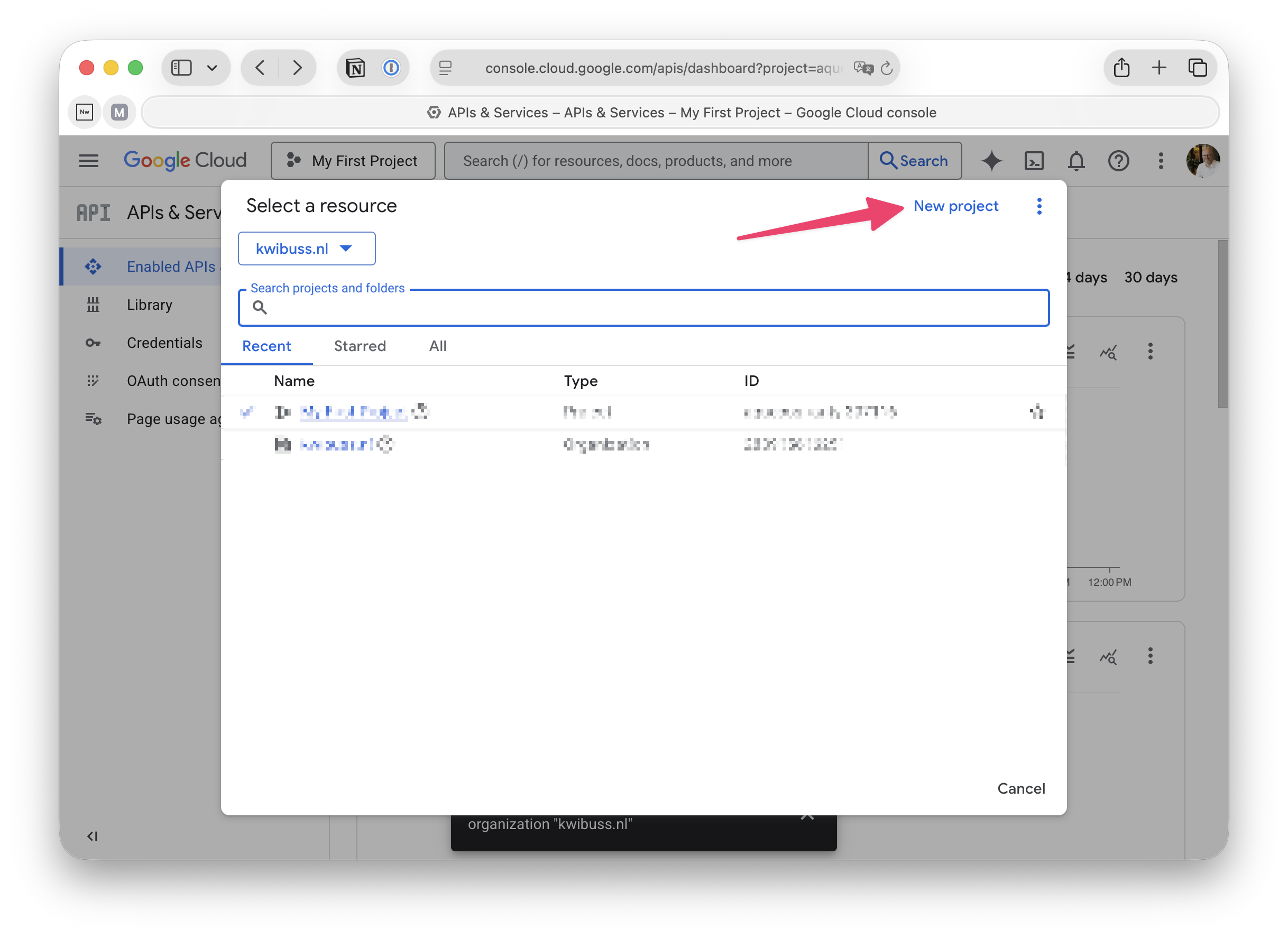Switch to the All tab
The height and width of the screenshot is (938, 1288).
click(x=437, y=346)
